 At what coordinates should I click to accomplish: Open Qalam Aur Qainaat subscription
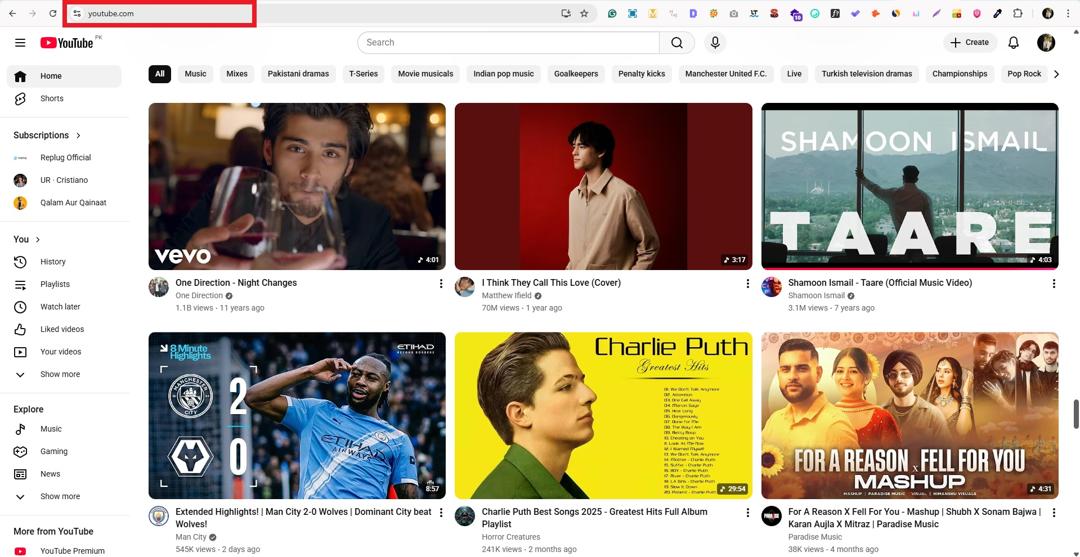(64, 203)
